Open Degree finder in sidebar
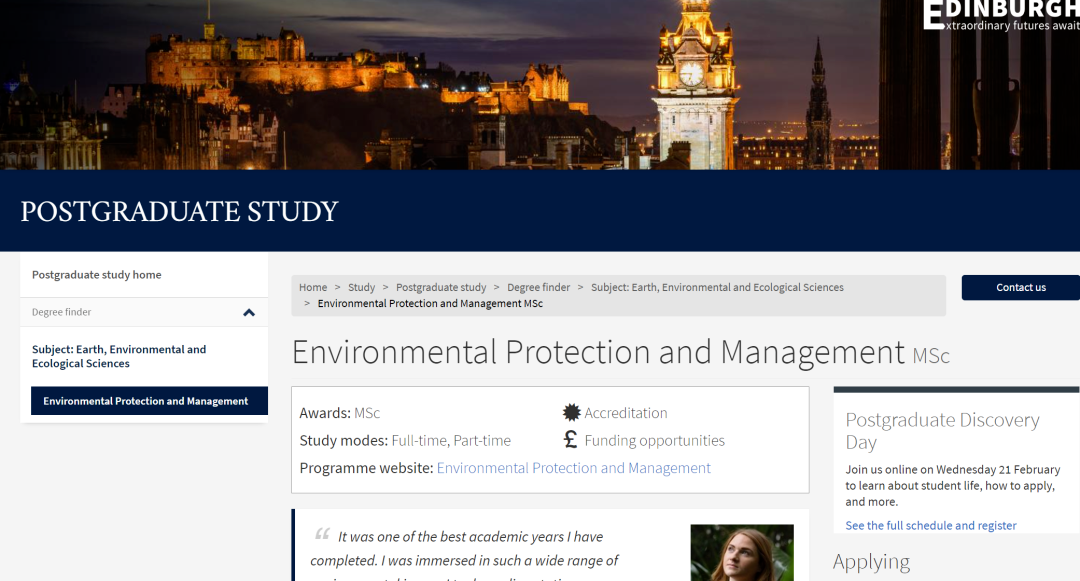Screen dimensions: 1080x581 click(x=61, y=312)
